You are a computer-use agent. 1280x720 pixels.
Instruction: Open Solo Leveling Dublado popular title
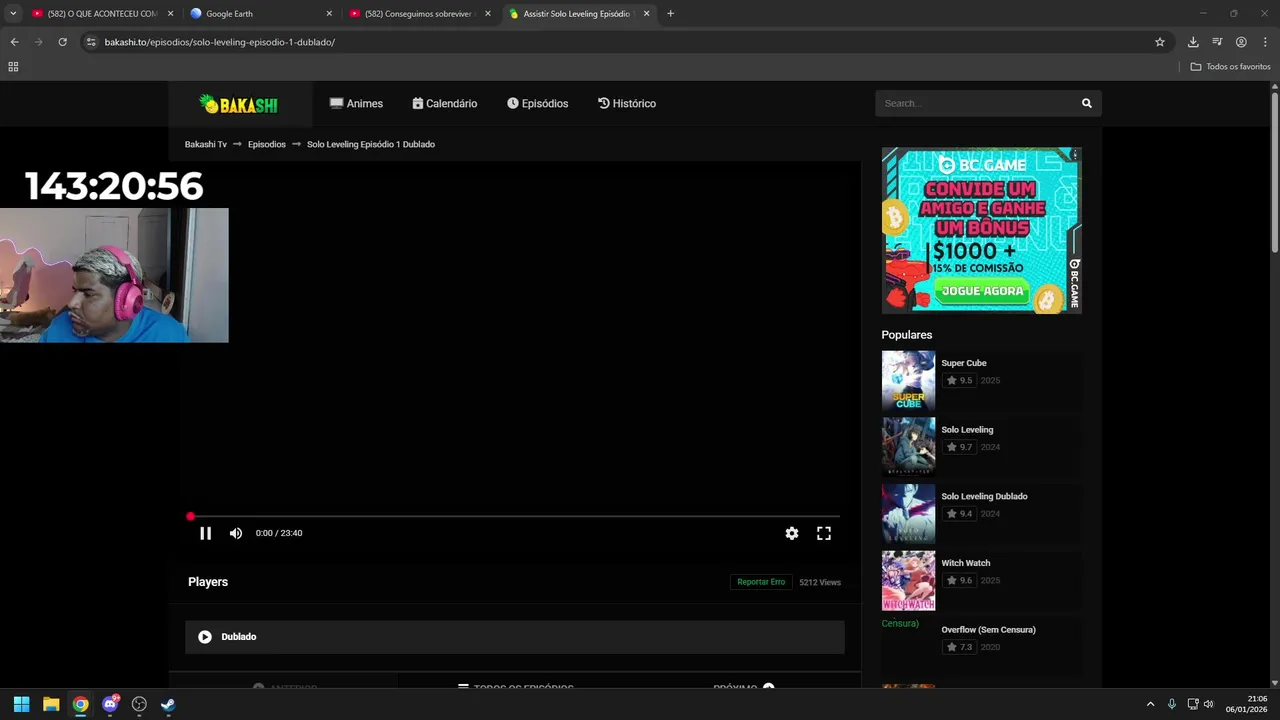pos(984,496)
